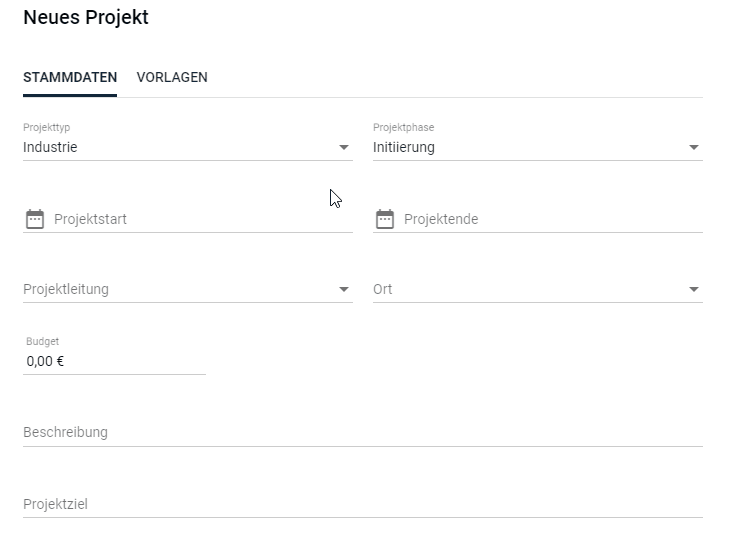Click the Projektleitung placeholder text
Screen dimensions: 733x547
pyautogui.click(x=66, y=289)
